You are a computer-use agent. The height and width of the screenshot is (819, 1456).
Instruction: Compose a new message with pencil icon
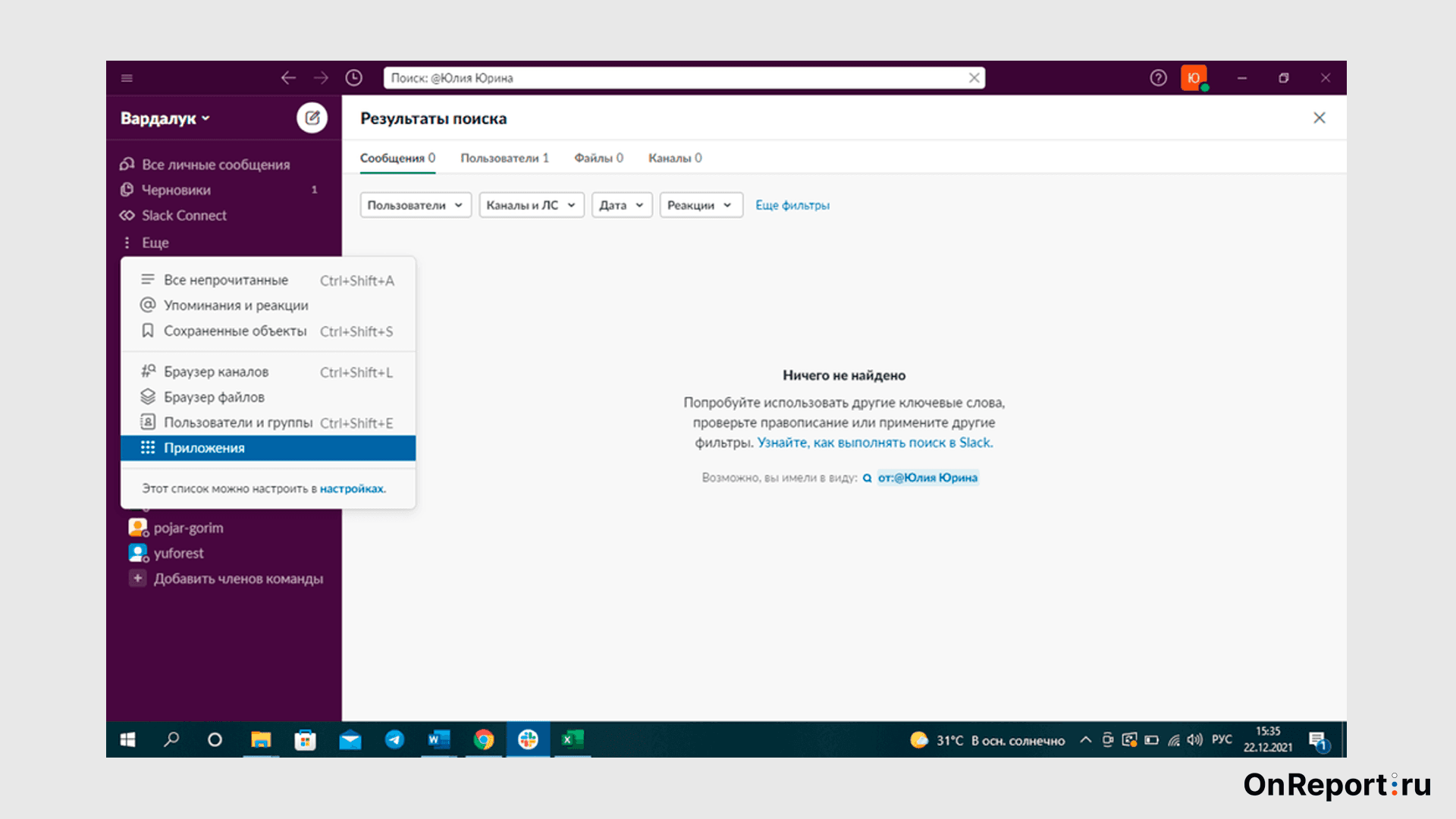coord(312,118)
